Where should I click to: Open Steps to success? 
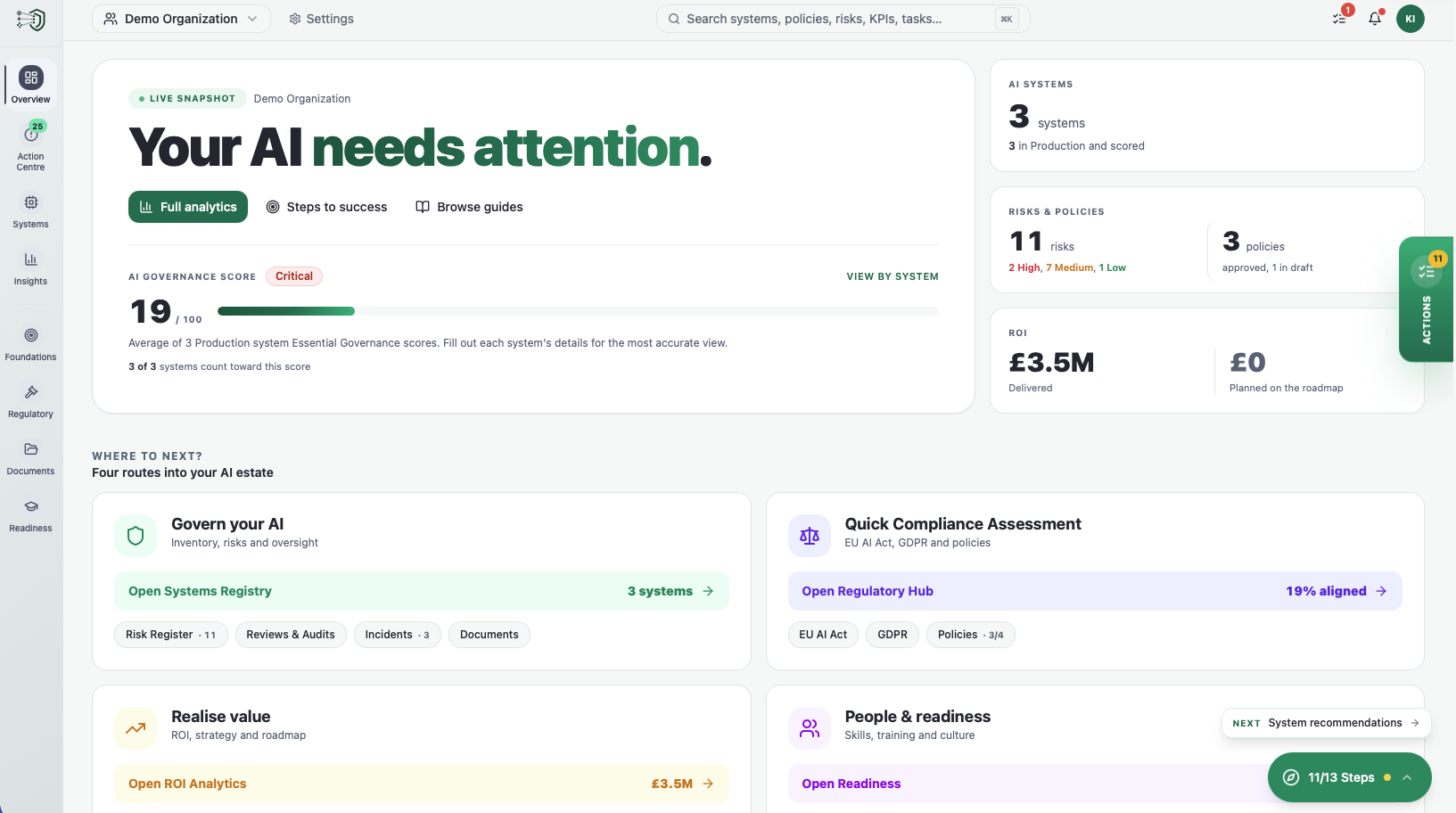(327, 207)
